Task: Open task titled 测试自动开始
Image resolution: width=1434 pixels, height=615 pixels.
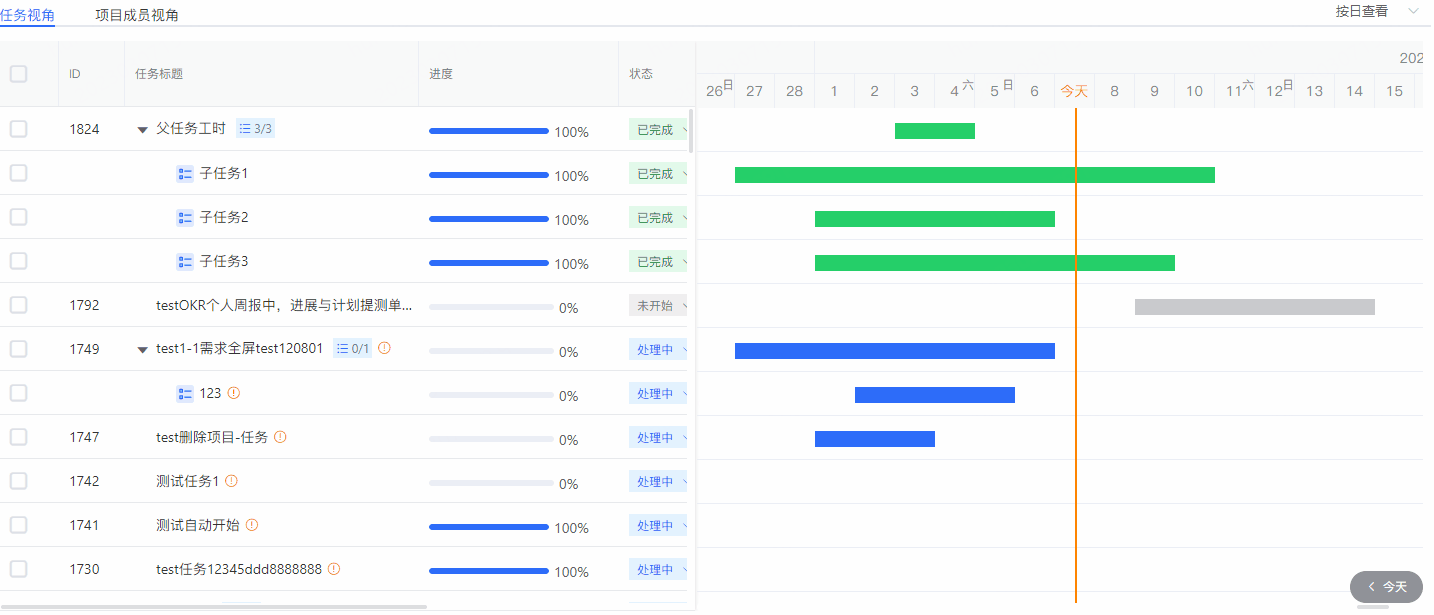Action: (x=198, y=525)
